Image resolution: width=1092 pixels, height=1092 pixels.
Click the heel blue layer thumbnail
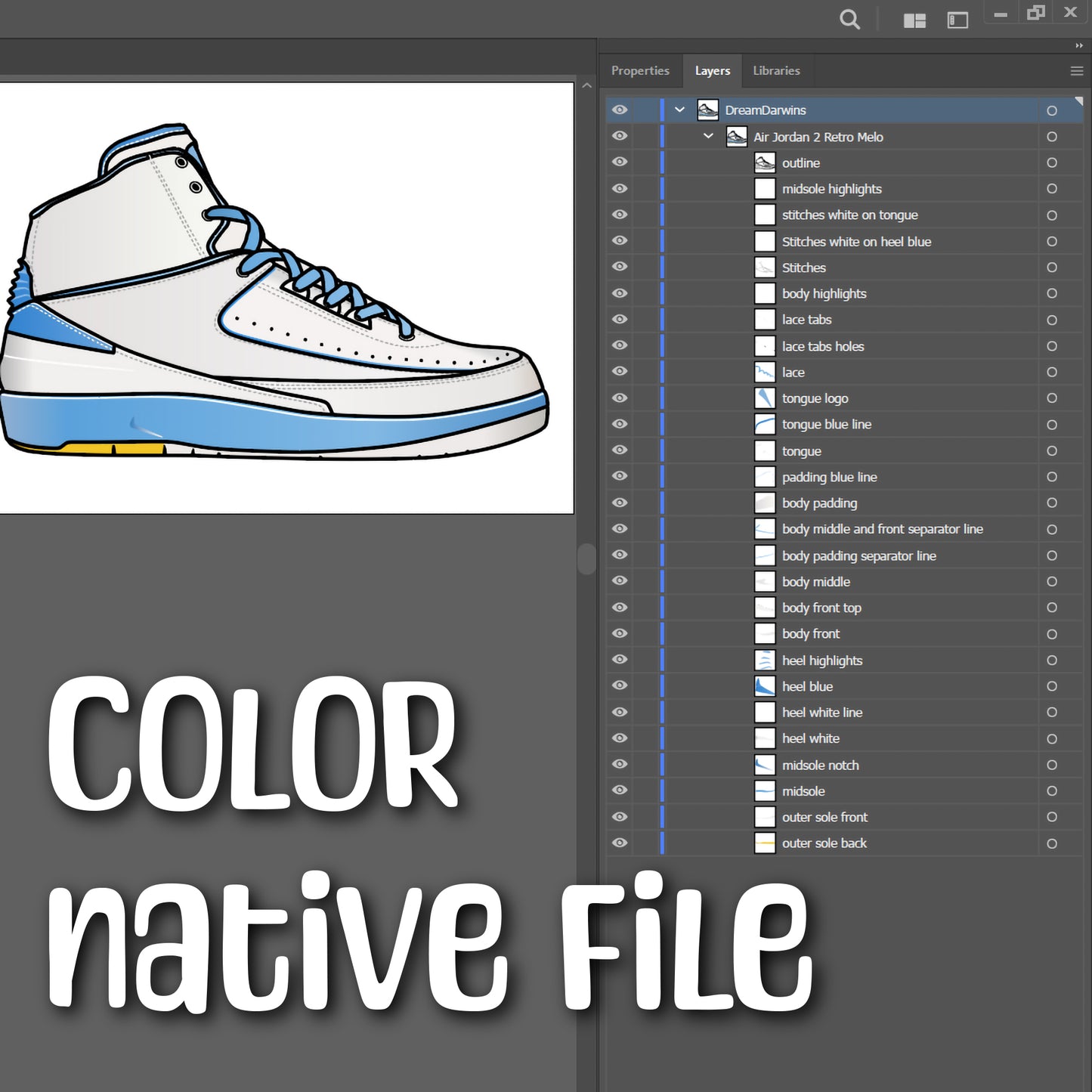[x=765, y=686]
